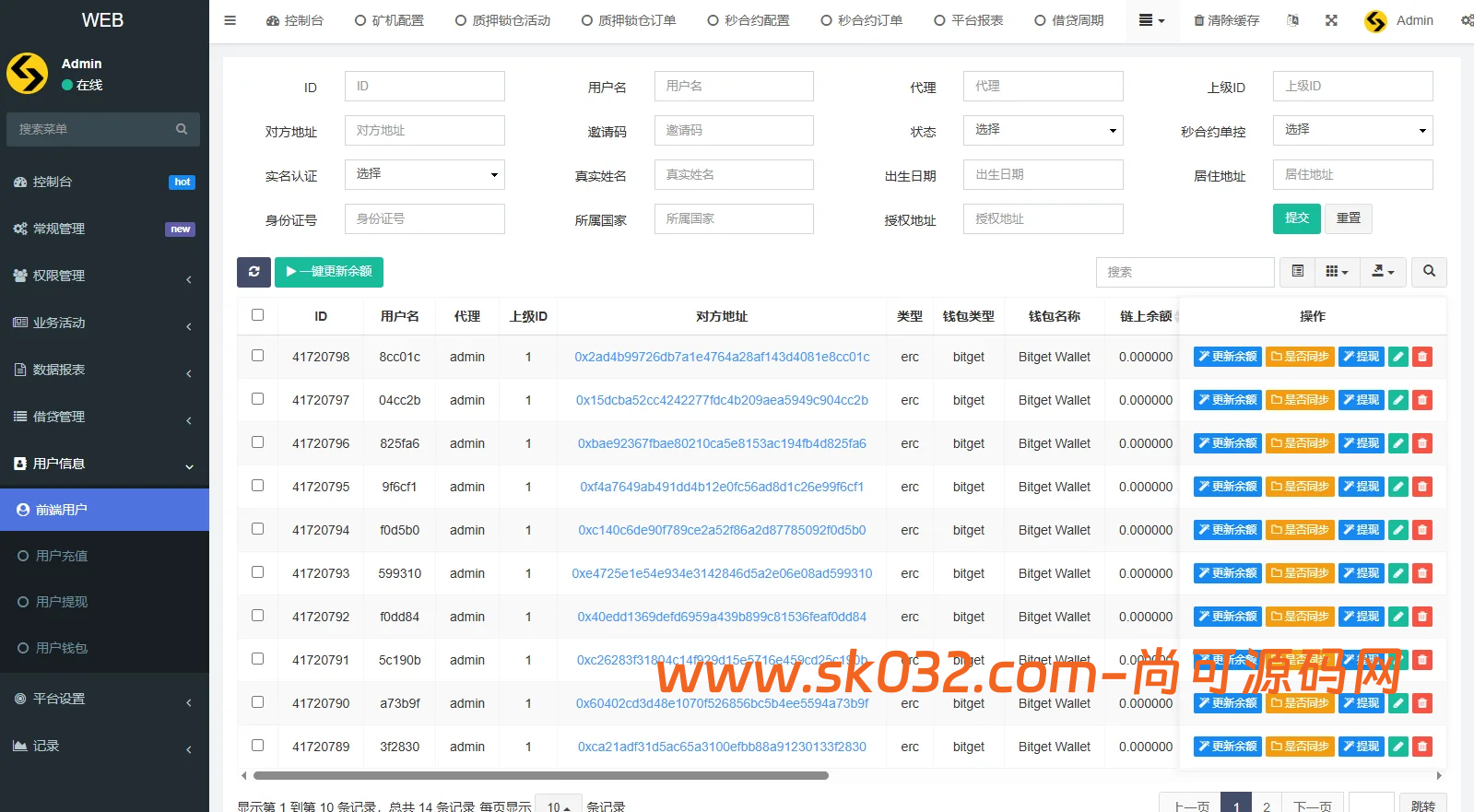The width and height of the screenshot is (1474, 812).
Task: Delete row 41720792 with the red trash icon
Action: [1422, 617]
